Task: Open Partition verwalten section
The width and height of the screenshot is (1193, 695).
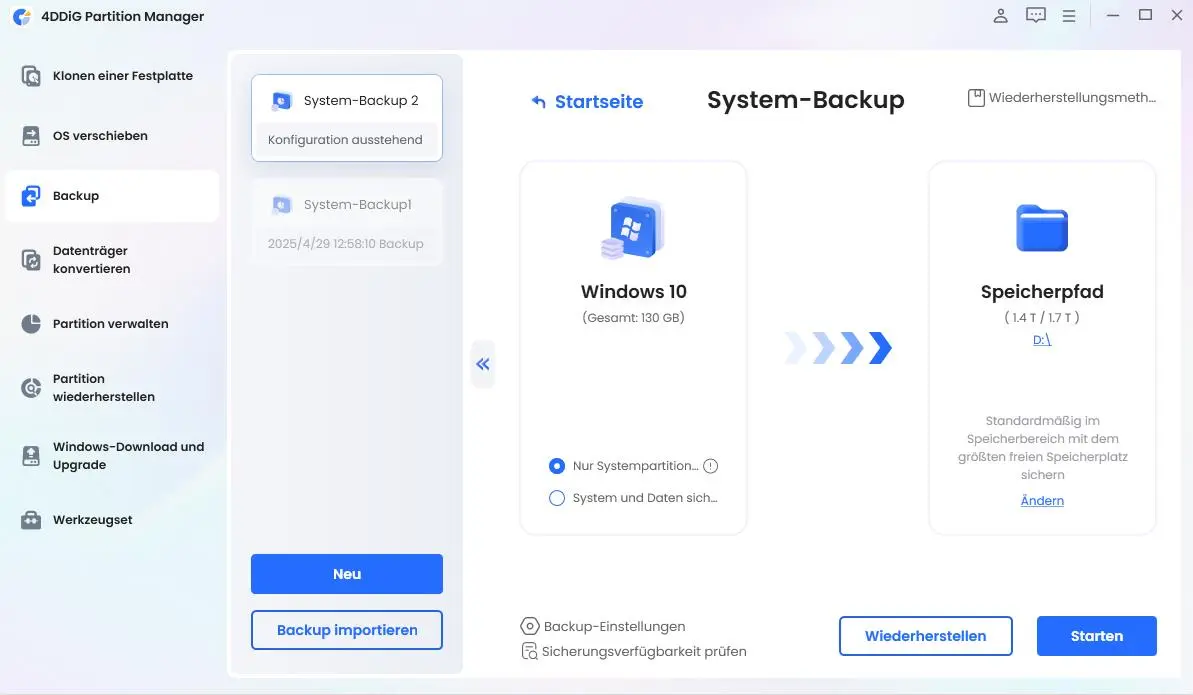Action: point(113,324)
